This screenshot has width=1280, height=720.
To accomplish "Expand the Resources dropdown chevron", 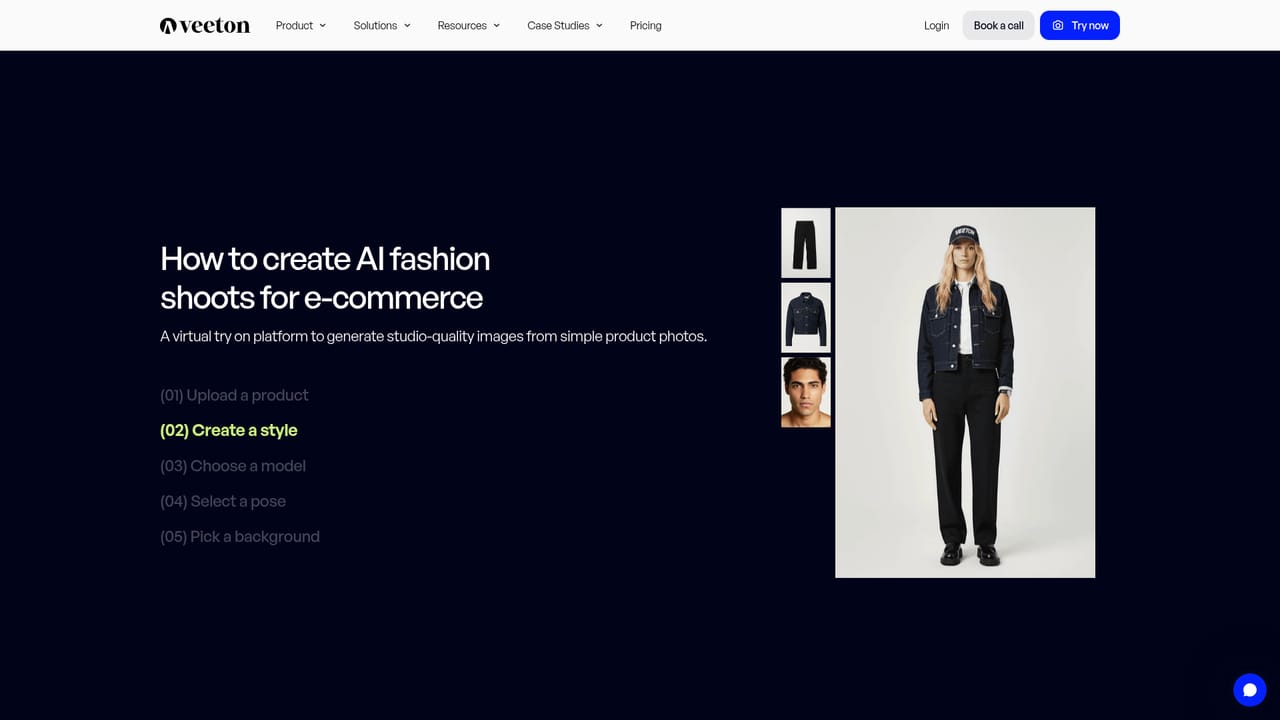I will pyautogui.click(x=497, y=26).
